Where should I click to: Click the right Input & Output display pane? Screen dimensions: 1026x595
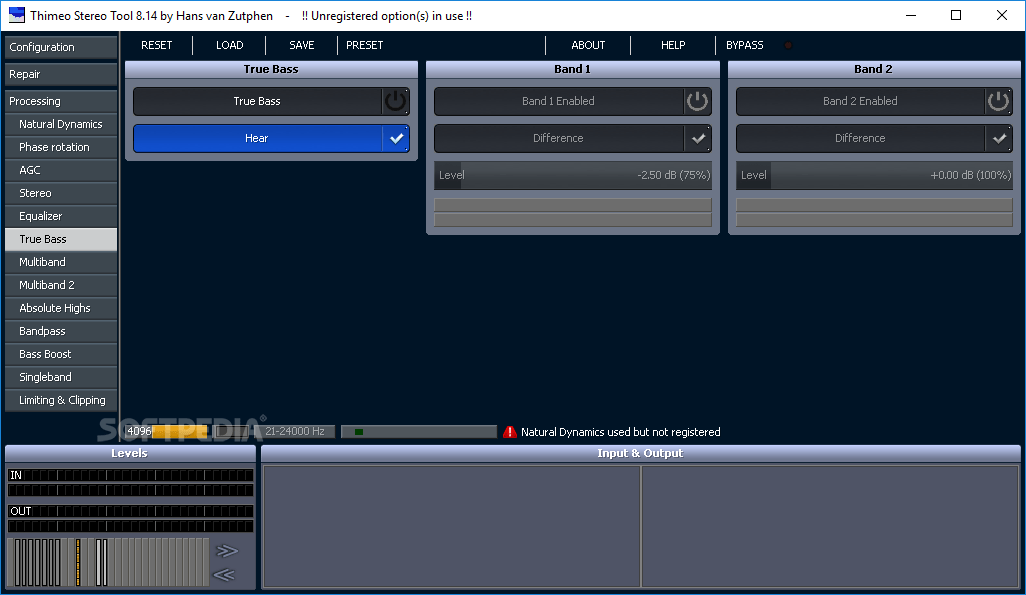pyautogui.click(x=830, y=526)
